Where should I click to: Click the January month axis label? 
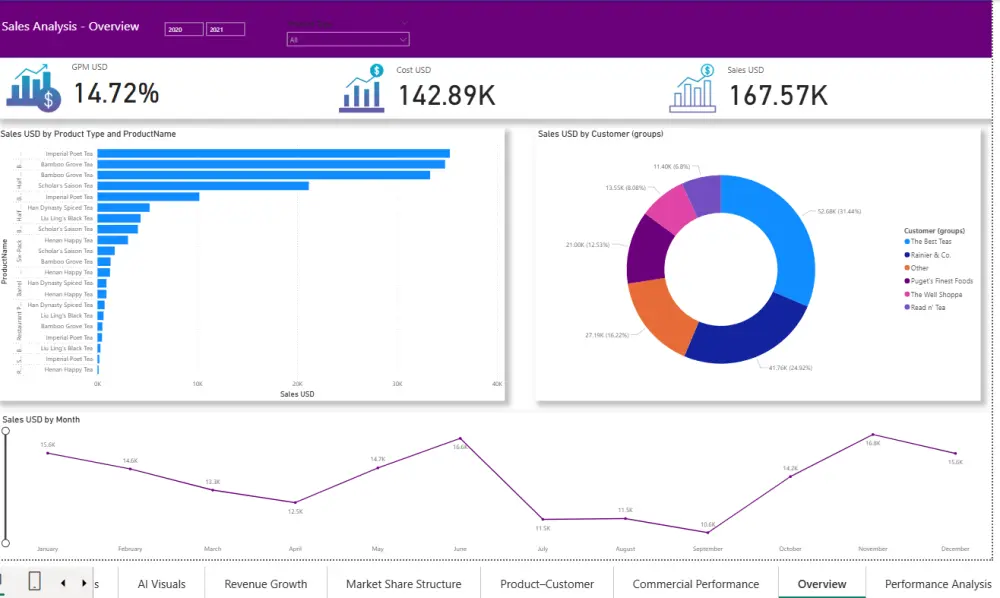[47, 549]
